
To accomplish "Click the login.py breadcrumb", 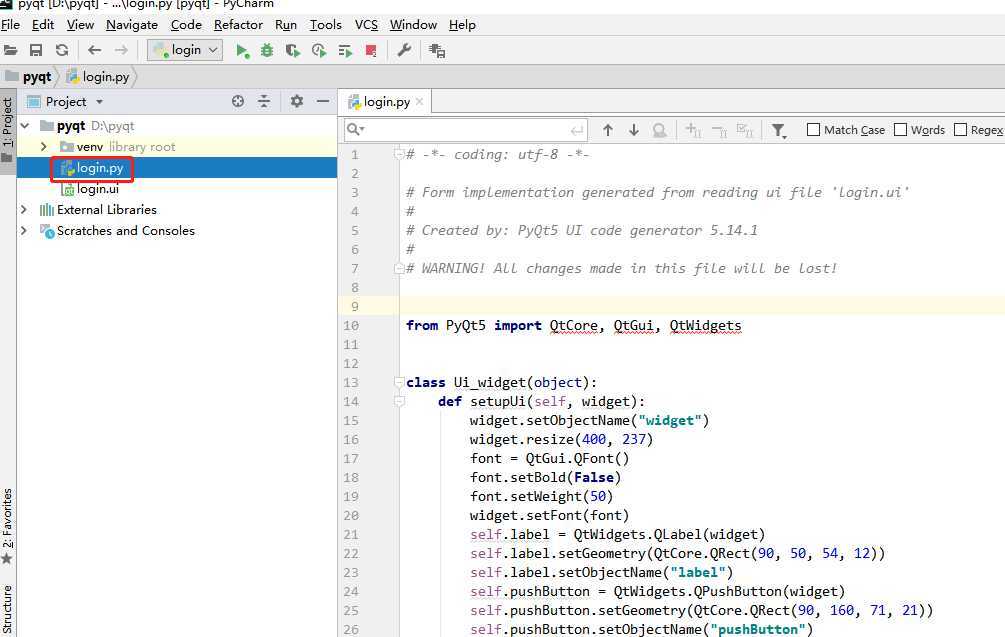I will point(99,77).
